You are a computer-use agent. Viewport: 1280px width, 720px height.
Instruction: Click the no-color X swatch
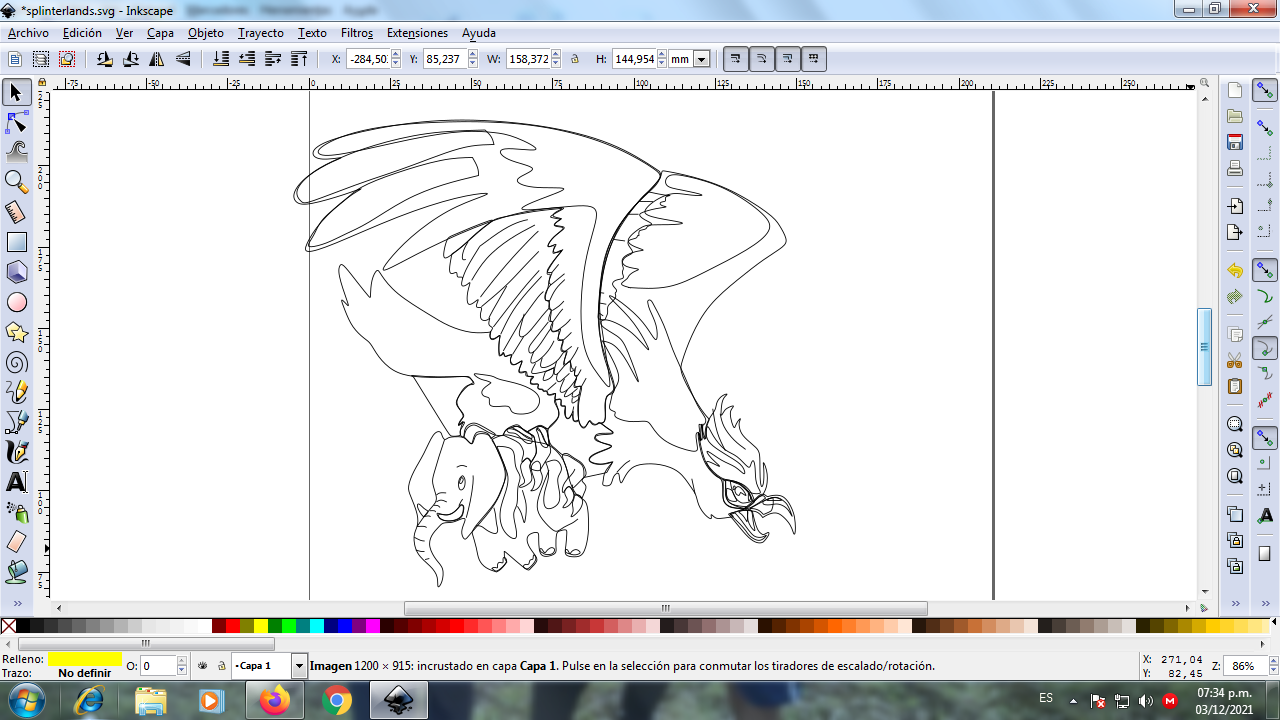[8, 626]
